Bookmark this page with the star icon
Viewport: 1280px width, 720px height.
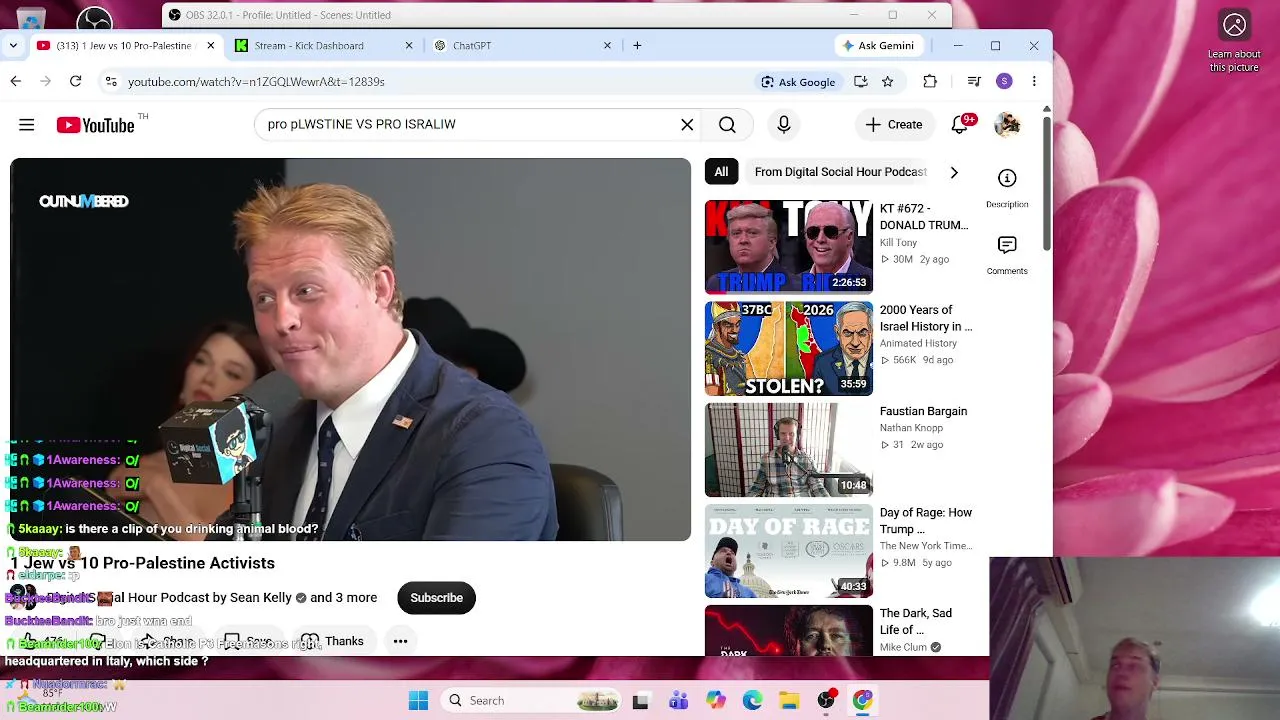pyautogui.click(x=887, y=82)
